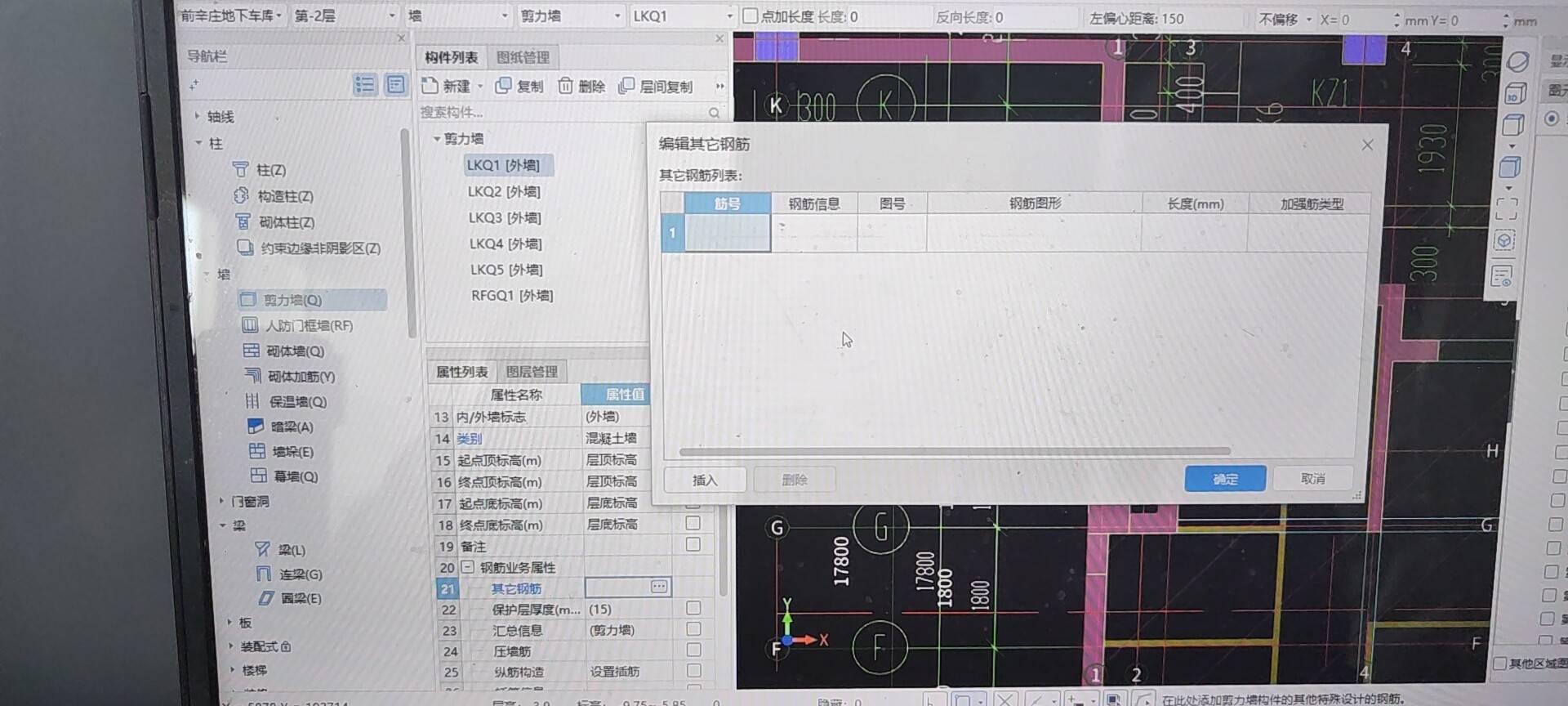1568x706 pixels.
Task: Toggle the 点加长度 checkbox
Action: tap(750, 16)
